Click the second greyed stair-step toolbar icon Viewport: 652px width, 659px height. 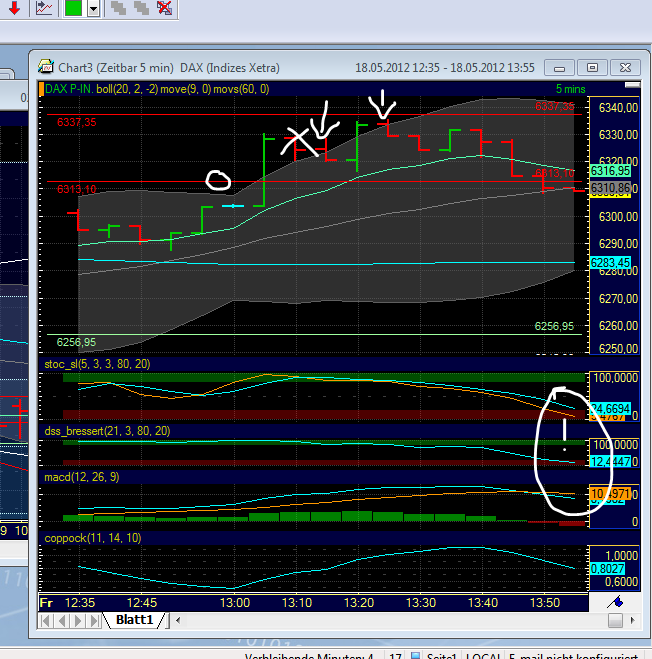(141, 8)
